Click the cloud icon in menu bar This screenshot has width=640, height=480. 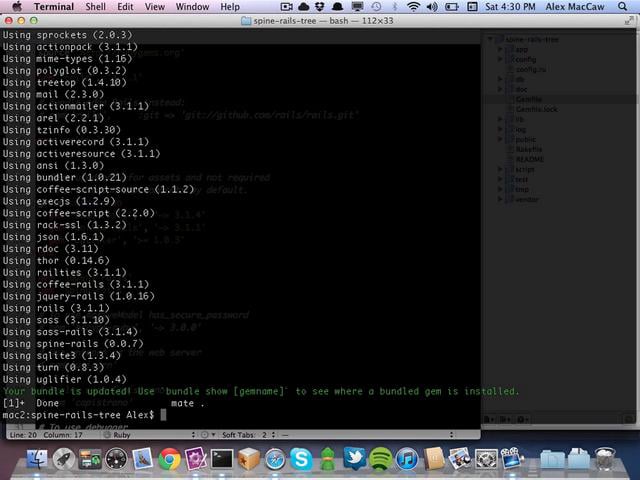click(x=304, y=7)
